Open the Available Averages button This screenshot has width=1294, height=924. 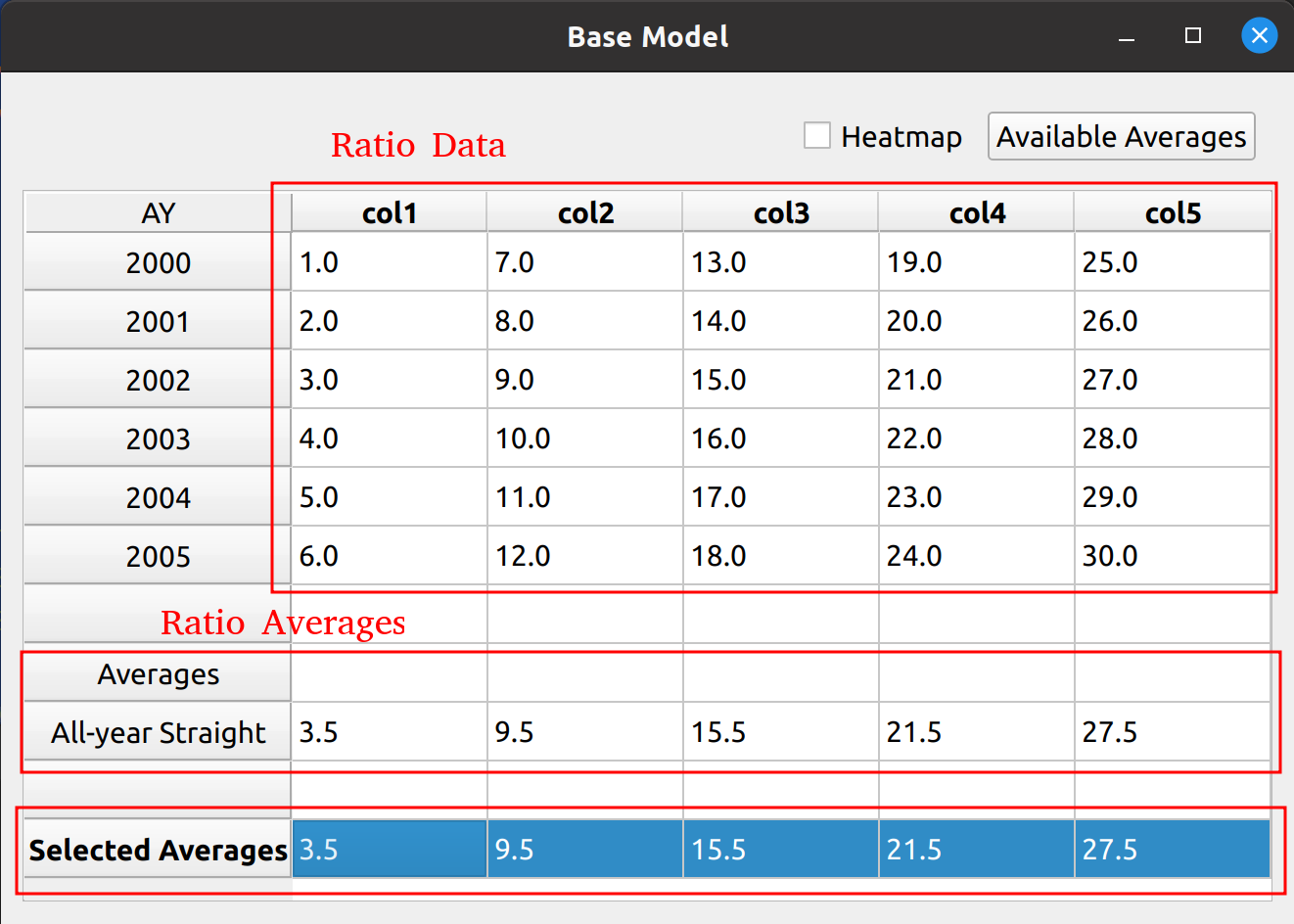click(x=1121, y=136)
